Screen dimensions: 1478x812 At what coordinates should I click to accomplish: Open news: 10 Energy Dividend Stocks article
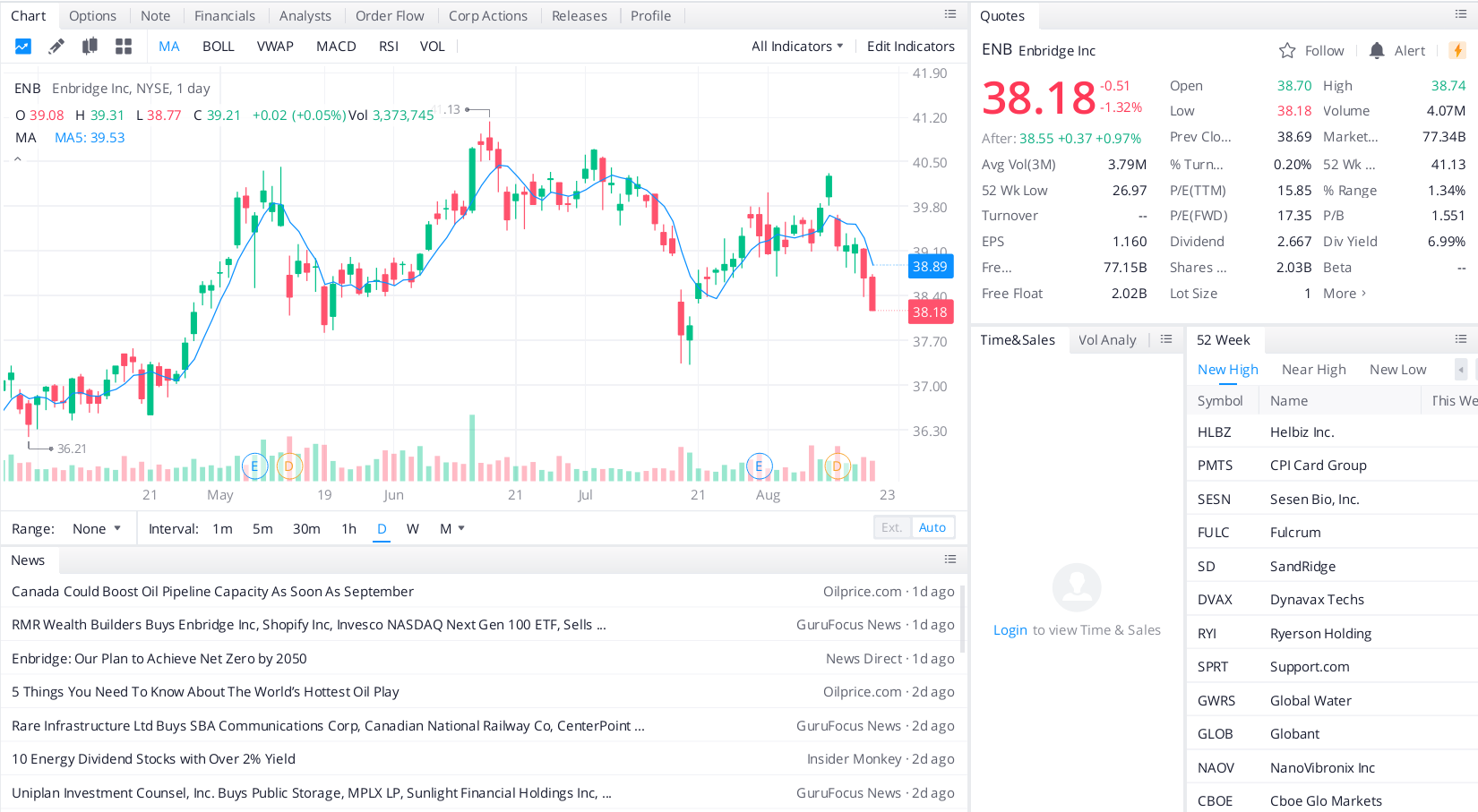153,759
